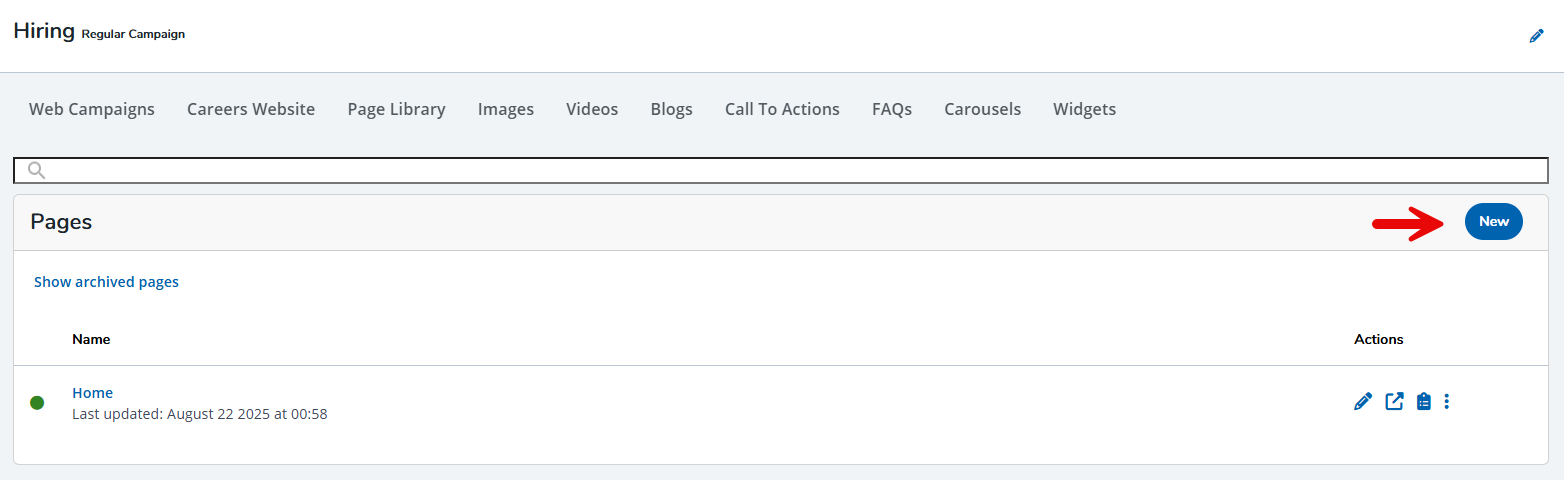This screenshot has width=1564, height=480.
Task: Click the clipboard icon for Home page
Action: pyautogui.click(x=1424, y=402)
